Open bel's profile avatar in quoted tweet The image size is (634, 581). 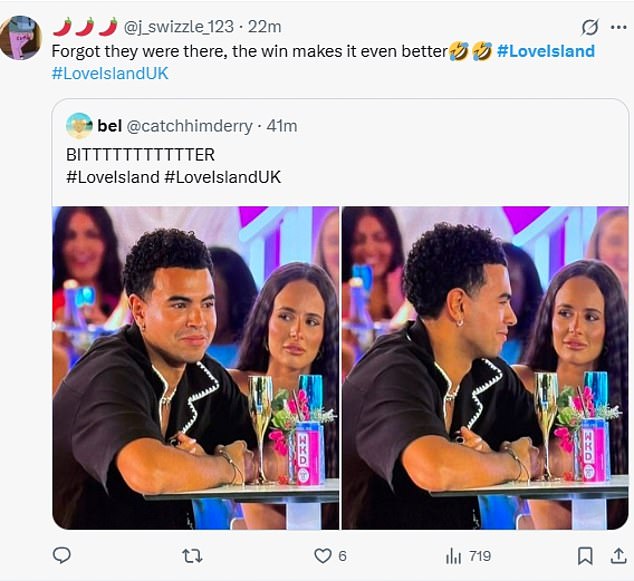pos(79,126)
